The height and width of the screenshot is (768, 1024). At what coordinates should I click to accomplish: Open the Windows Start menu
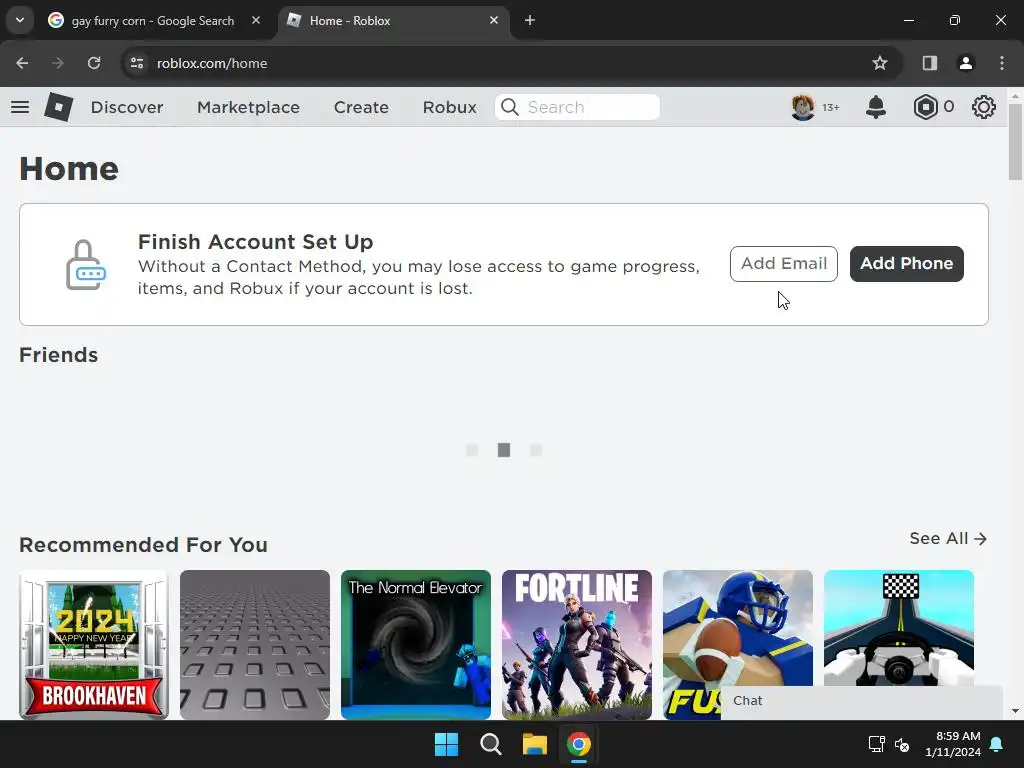[447, 744]
